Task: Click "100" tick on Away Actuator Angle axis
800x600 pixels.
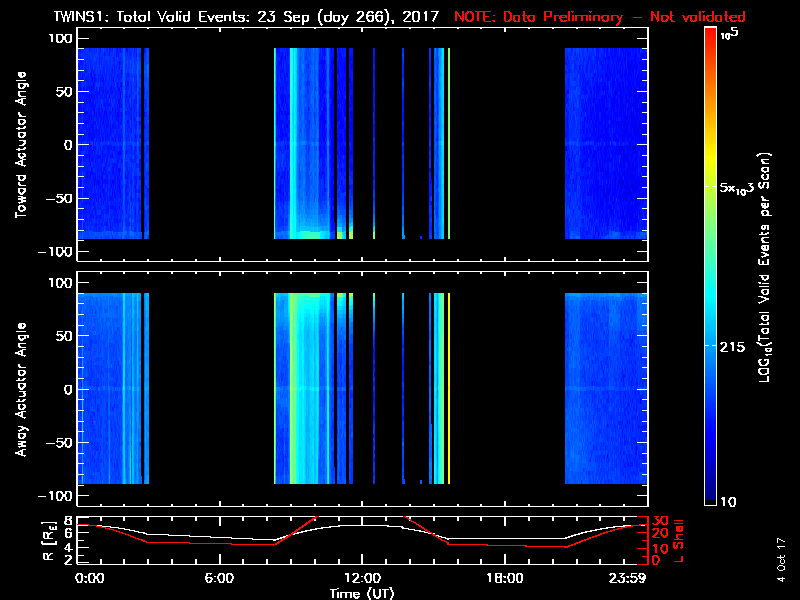Action: pyautogui.click(x=61, y=283)
